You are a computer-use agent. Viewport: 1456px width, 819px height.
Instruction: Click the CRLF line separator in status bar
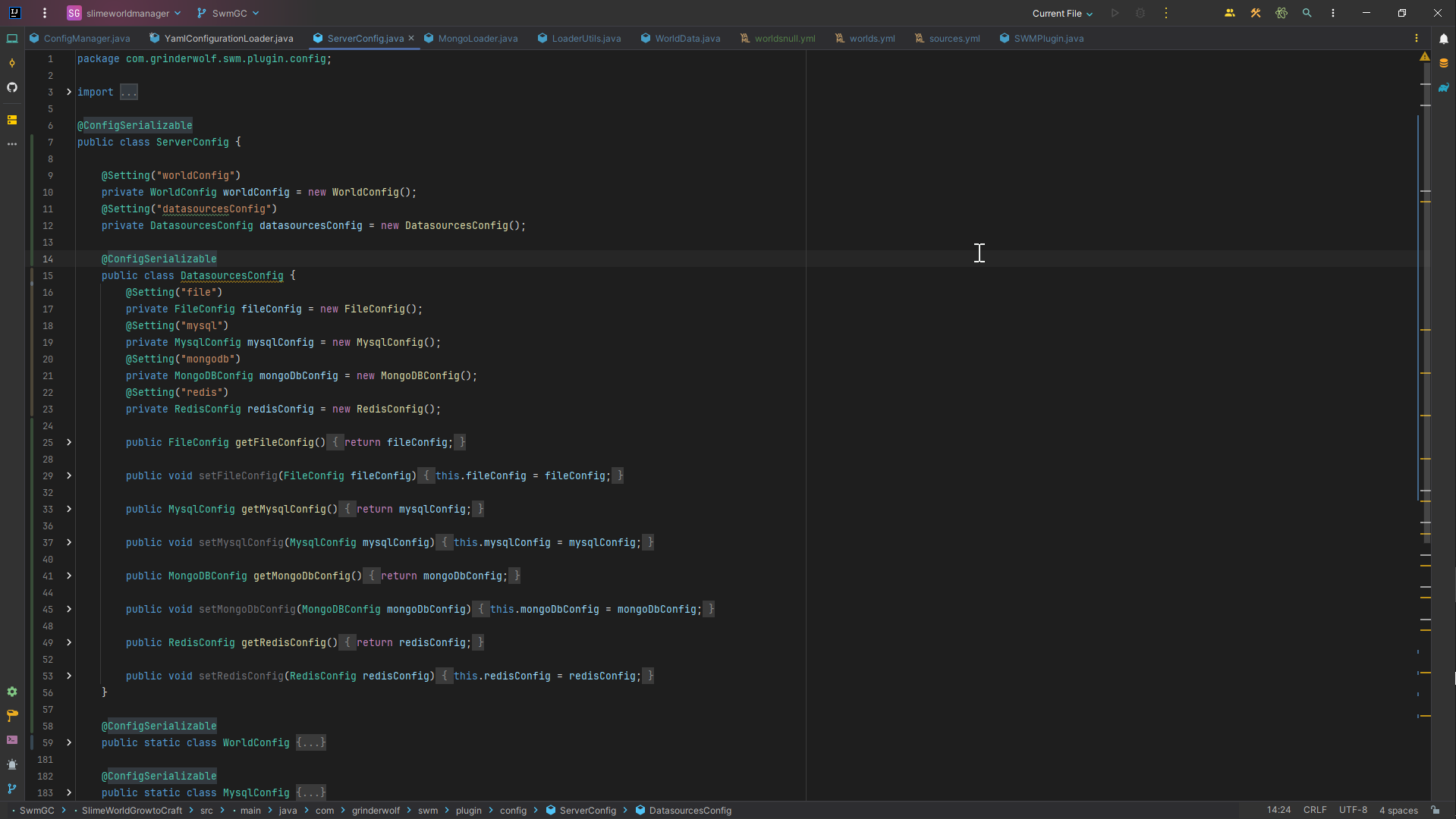1315,810
